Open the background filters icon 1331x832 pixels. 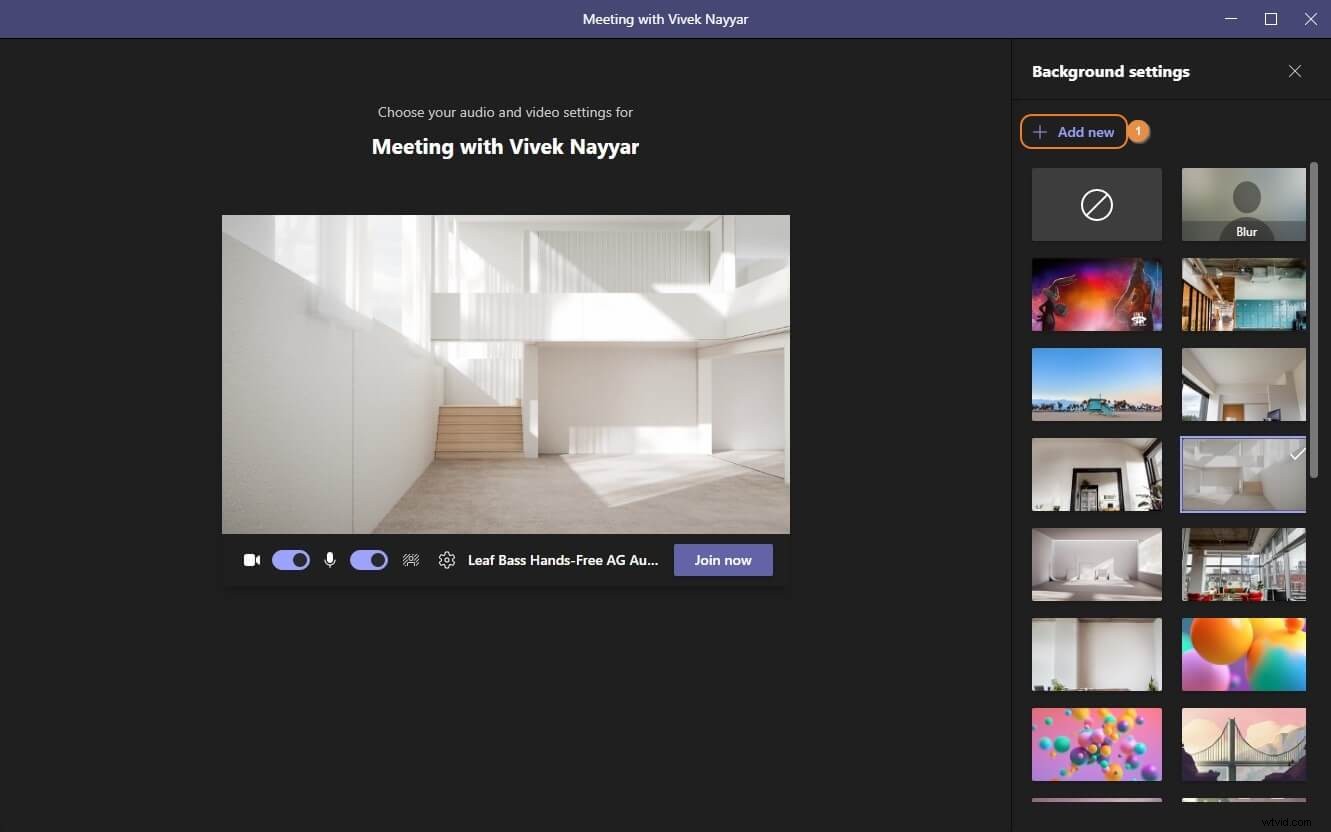(410, 560)
